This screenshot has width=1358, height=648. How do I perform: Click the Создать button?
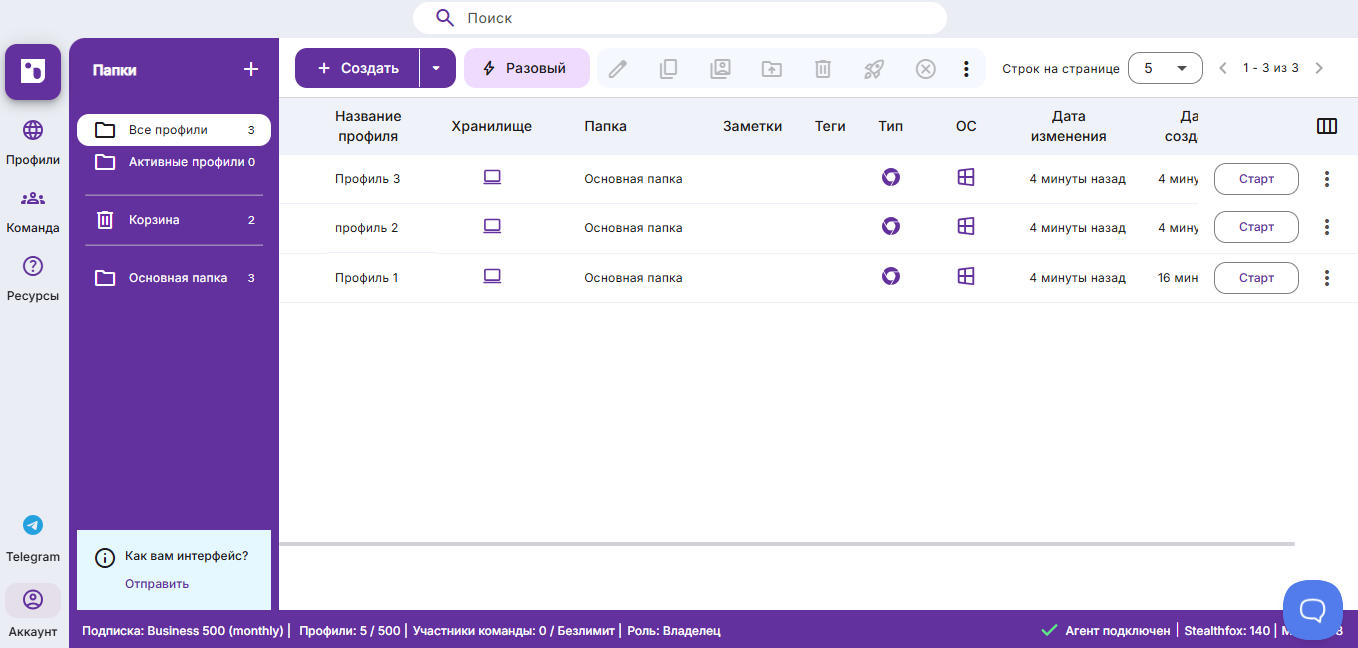coord(357,68)
